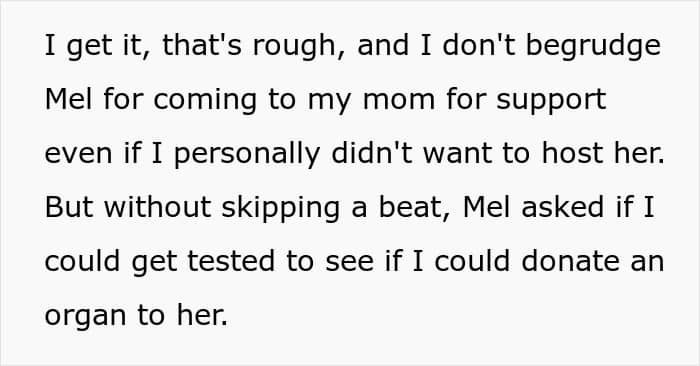Click the word "begrudge" in the first line
The width and height of the screenshot is (700, 366).
point(593,47)
